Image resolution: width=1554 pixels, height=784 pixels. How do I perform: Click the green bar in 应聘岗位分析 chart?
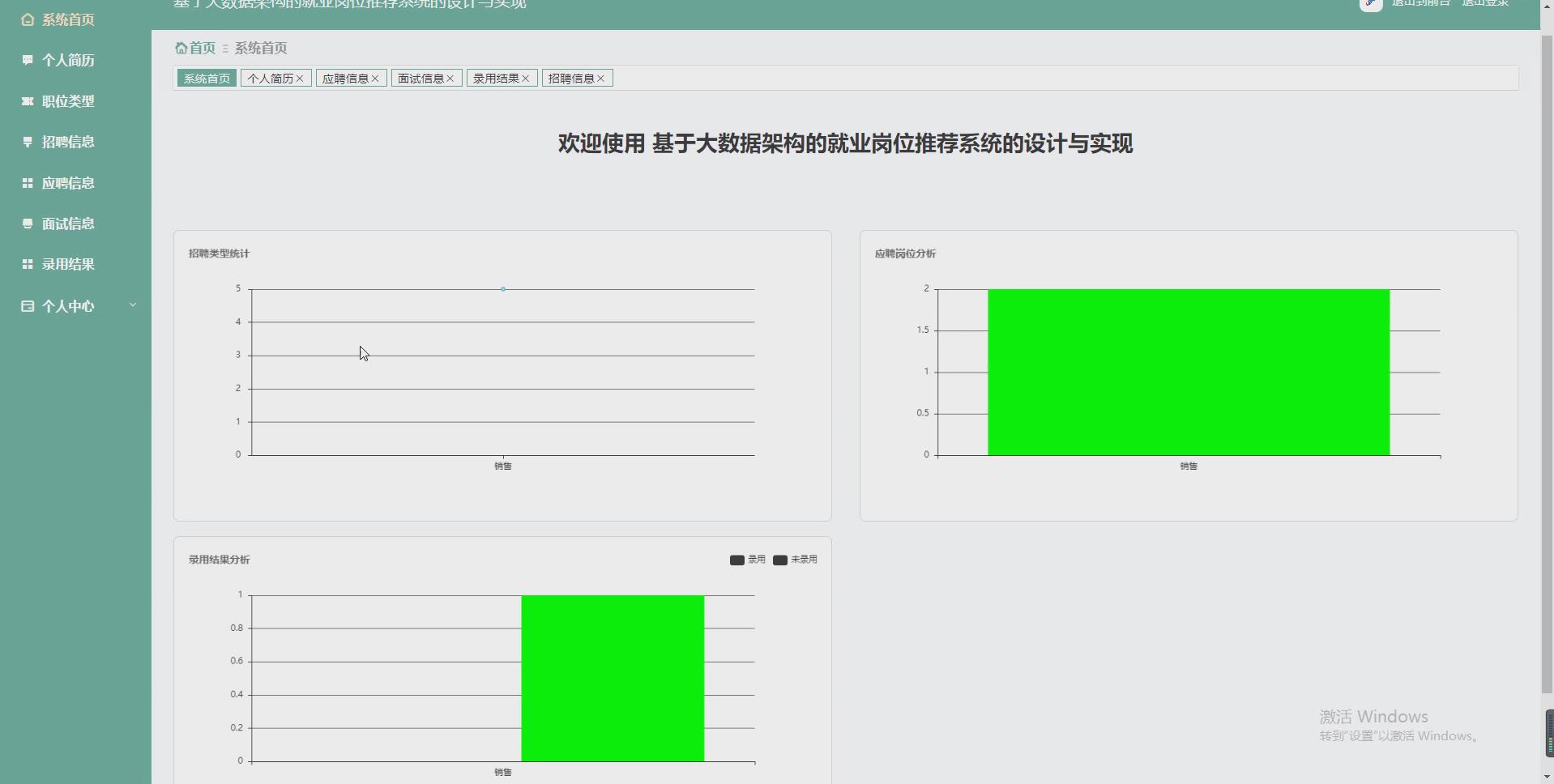pyautogui.click(x=1189, y=373)
